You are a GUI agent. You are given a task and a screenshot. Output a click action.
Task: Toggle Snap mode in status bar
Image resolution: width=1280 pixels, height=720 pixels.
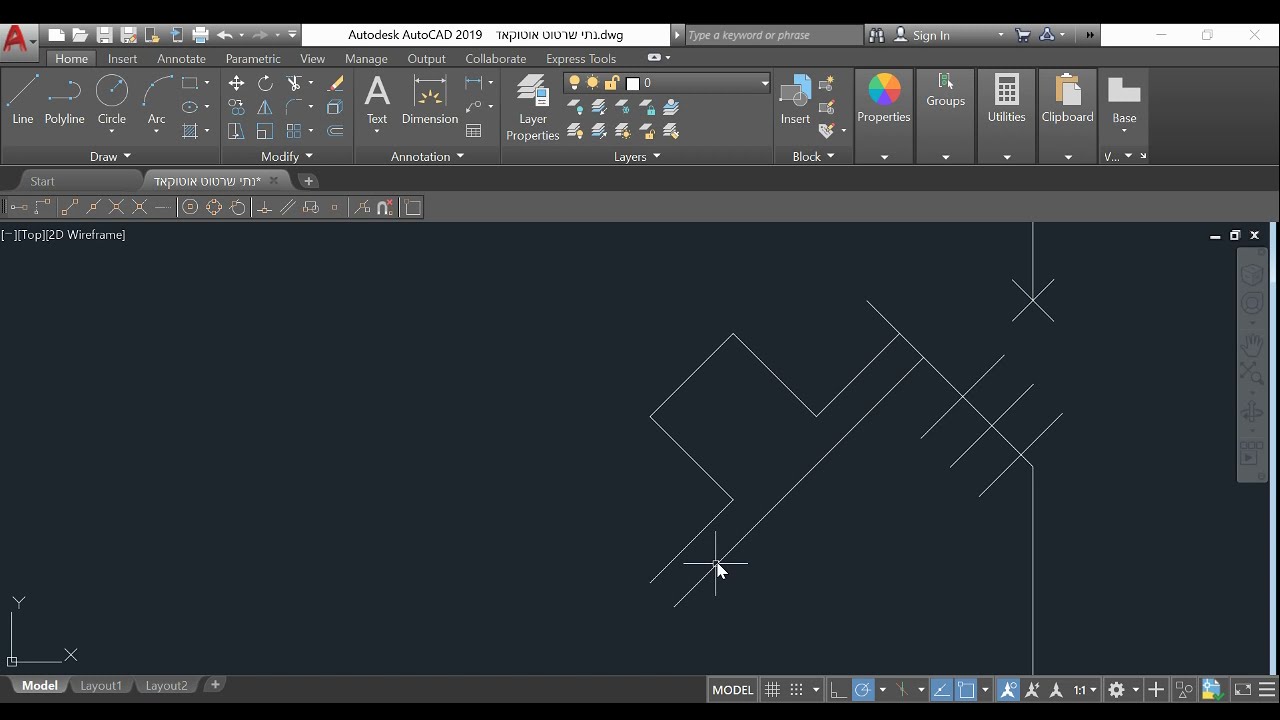[796, 690]
